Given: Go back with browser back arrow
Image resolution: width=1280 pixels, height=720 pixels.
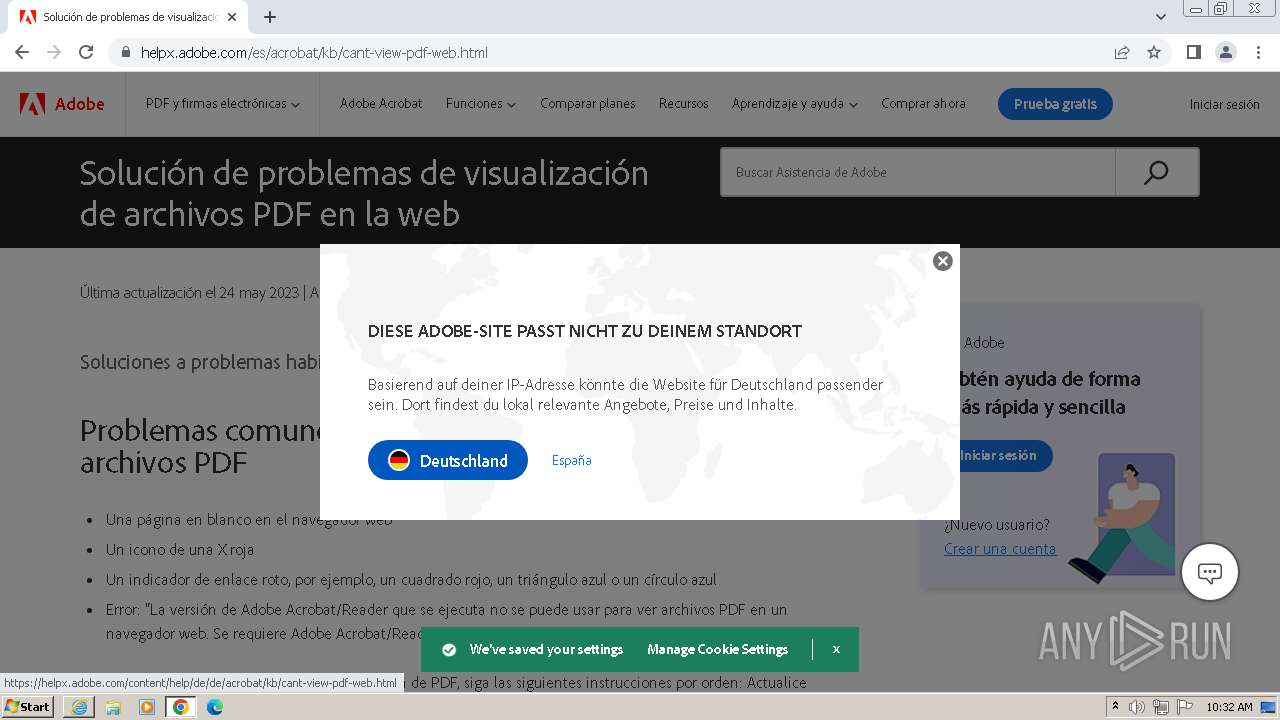Looking at the screenshot, I should coord(22,52).
